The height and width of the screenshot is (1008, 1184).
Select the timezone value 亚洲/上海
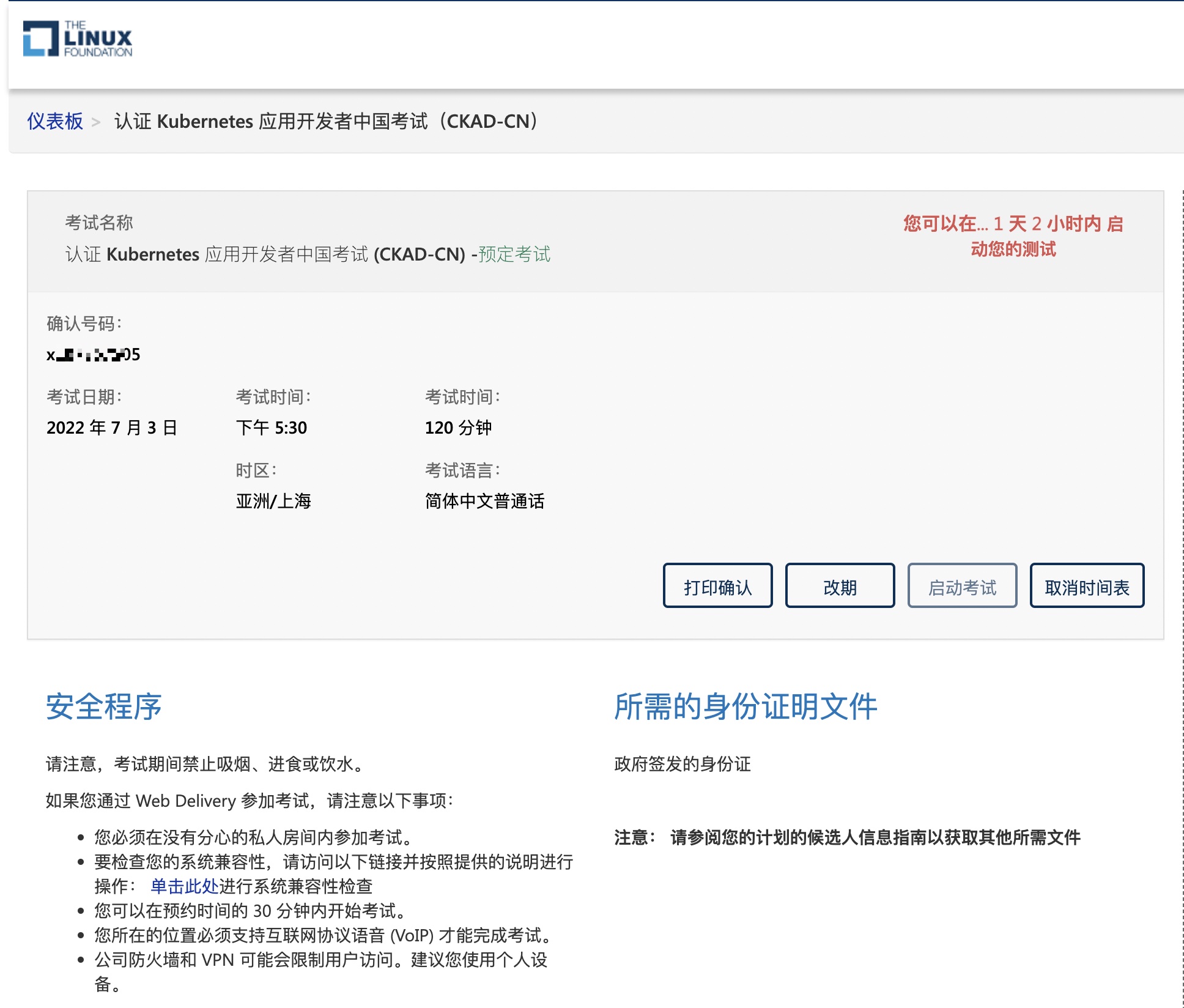tap(273, 501)
